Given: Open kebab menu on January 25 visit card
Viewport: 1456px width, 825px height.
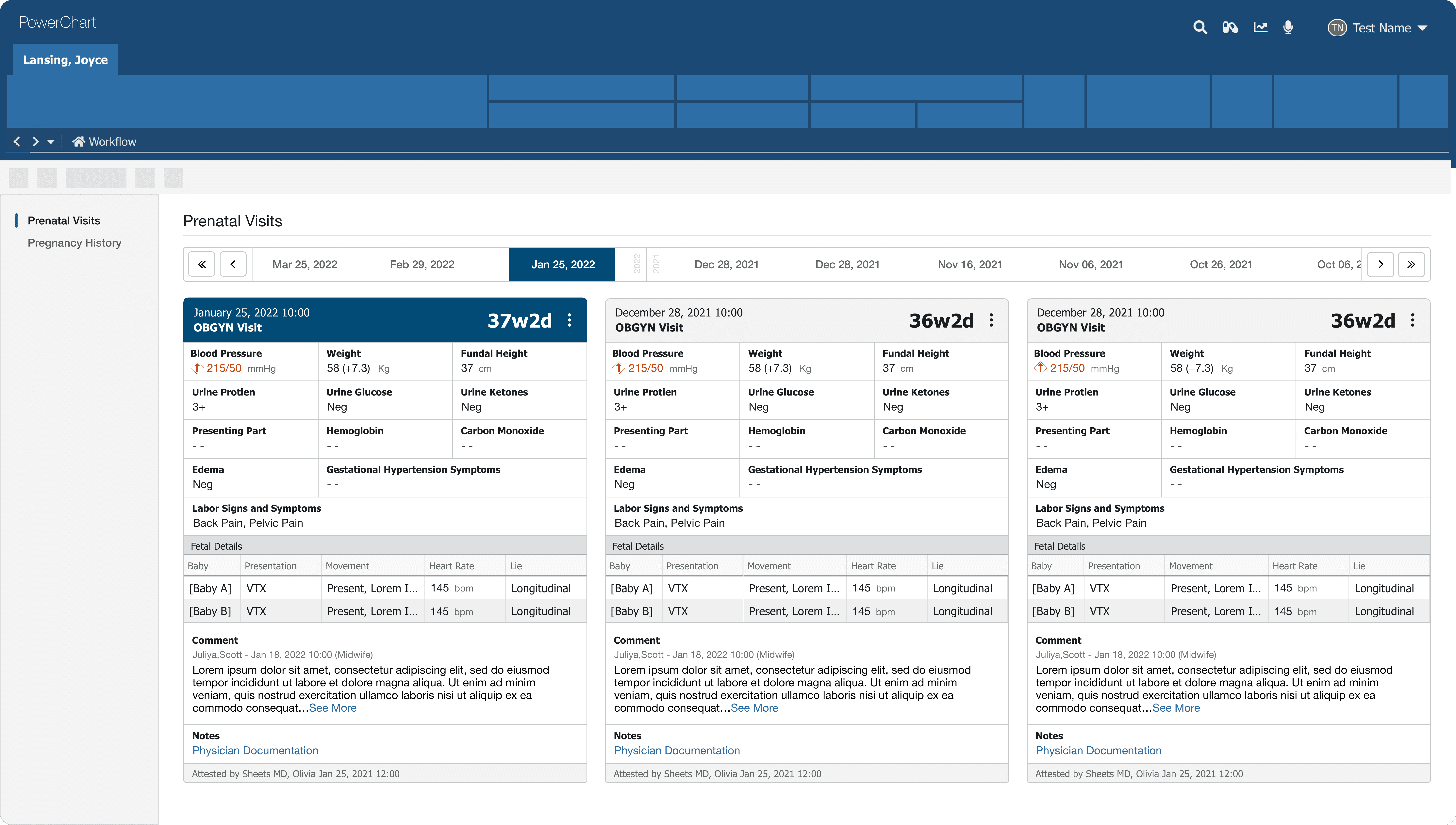Looking at the screenshot, I should pos(569,320).
